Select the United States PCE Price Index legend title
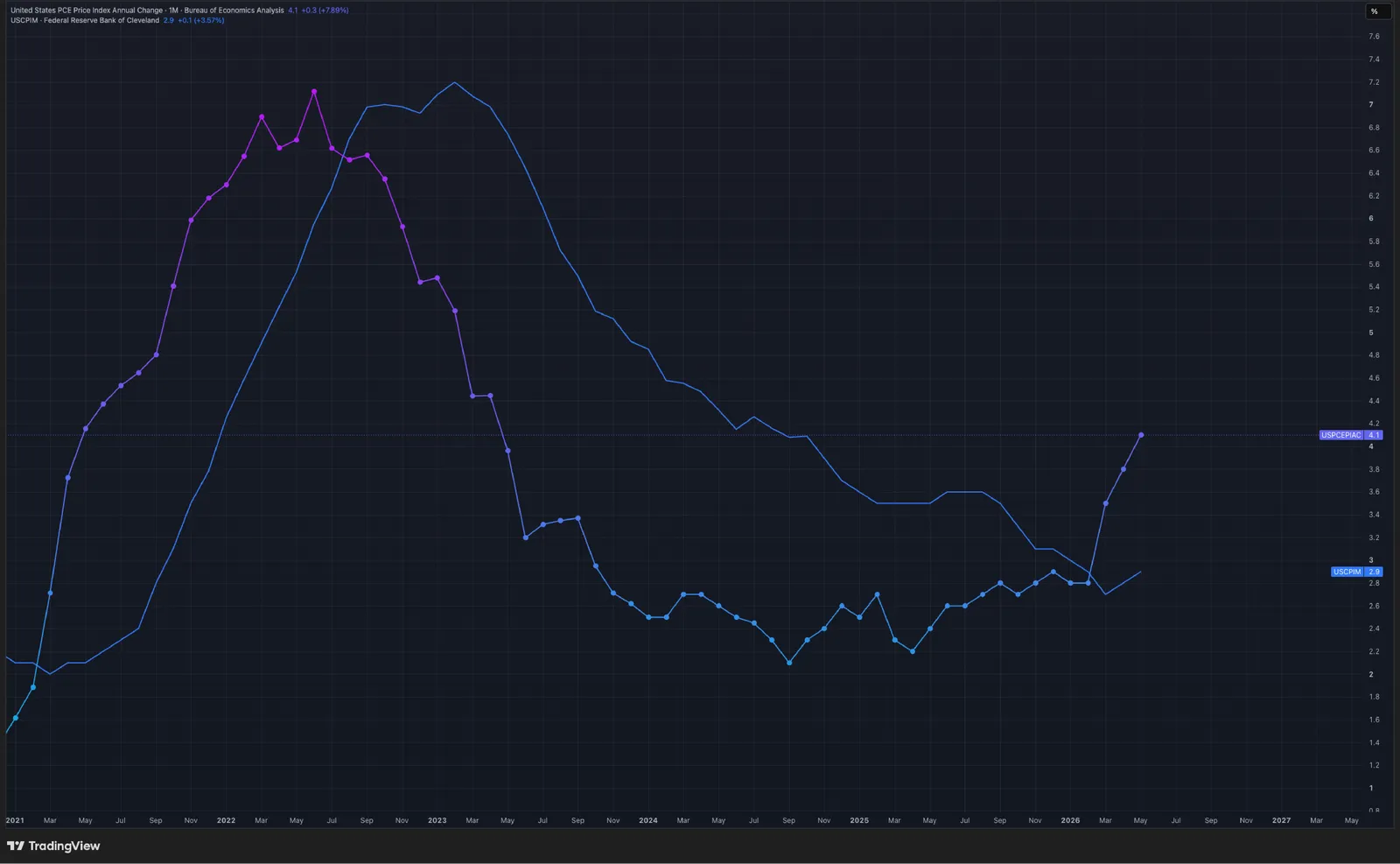Viewport: 1400px width, 864px height. (87, 11)
